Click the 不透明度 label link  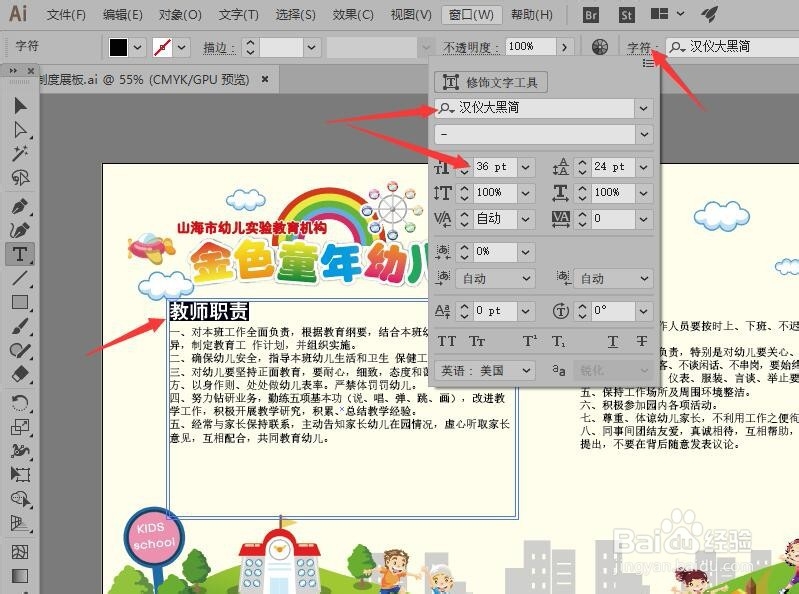[x=467, y=48]
